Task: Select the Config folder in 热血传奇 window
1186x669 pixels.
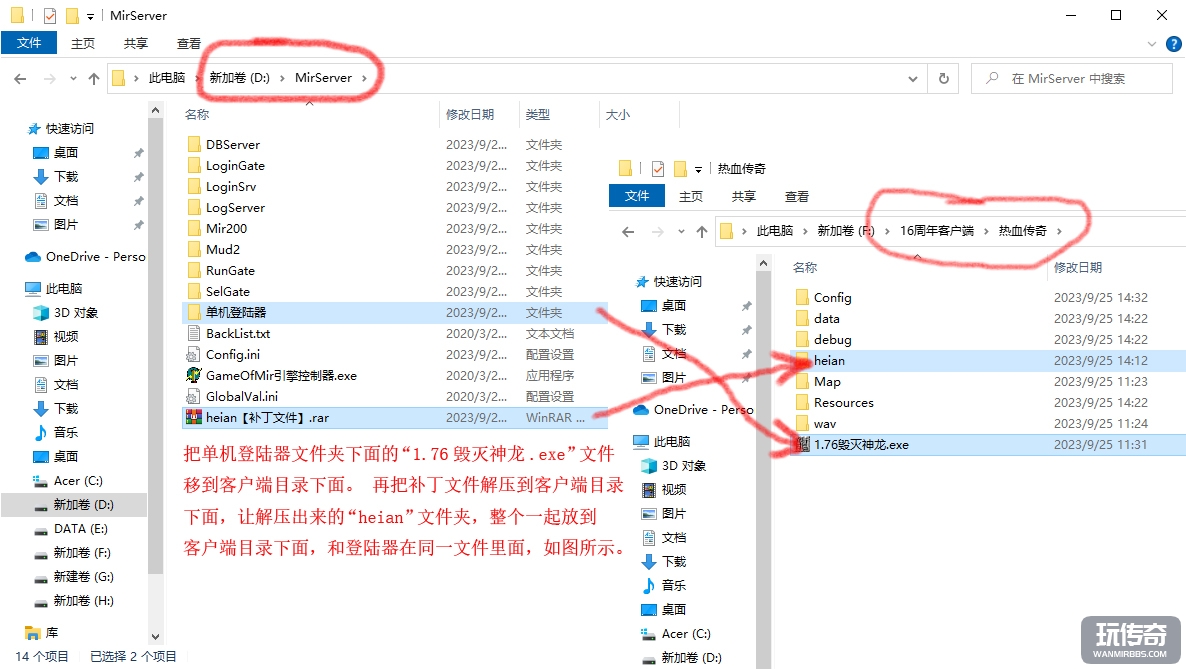Action: (832, 297)
